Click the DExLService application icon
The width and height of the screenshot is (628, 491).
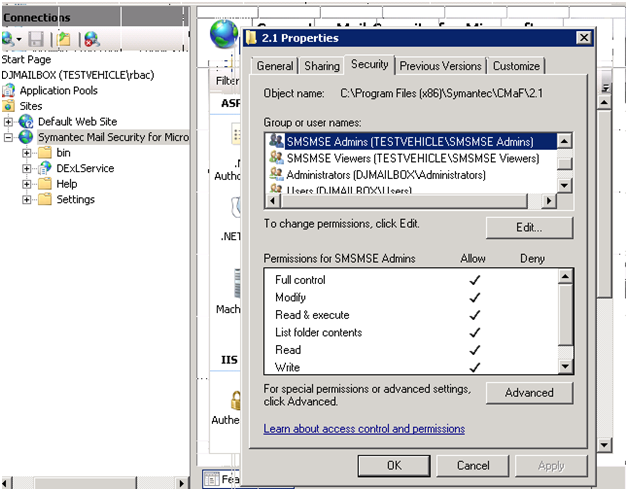pos(45,168)
